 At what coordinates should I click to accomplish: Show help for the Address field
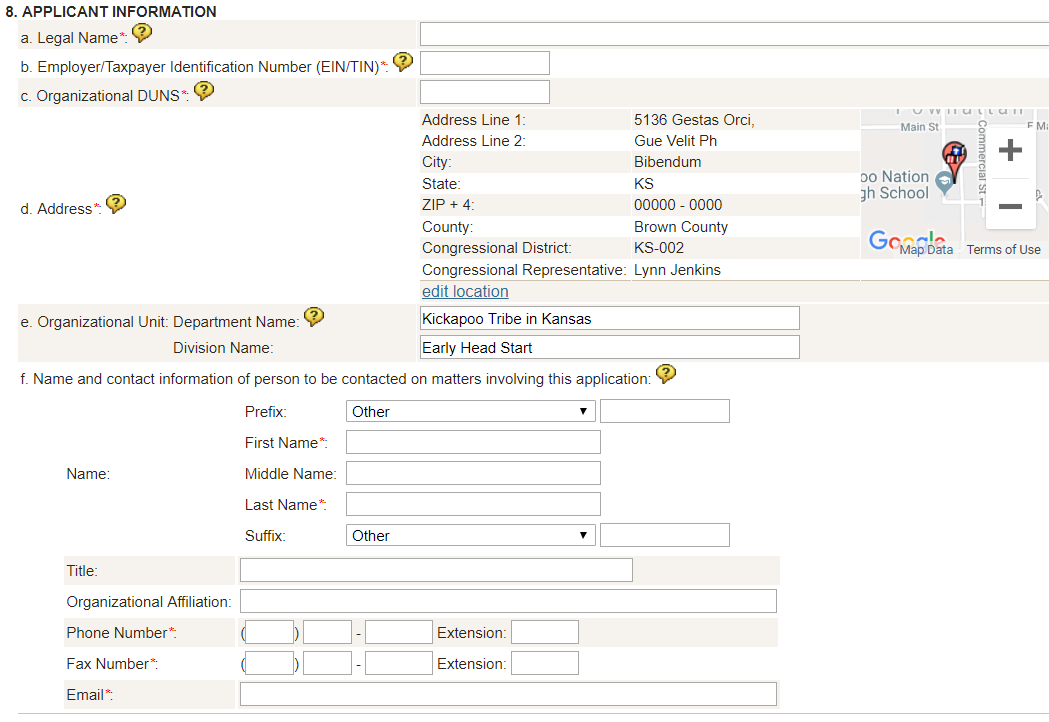click(116, 204)
